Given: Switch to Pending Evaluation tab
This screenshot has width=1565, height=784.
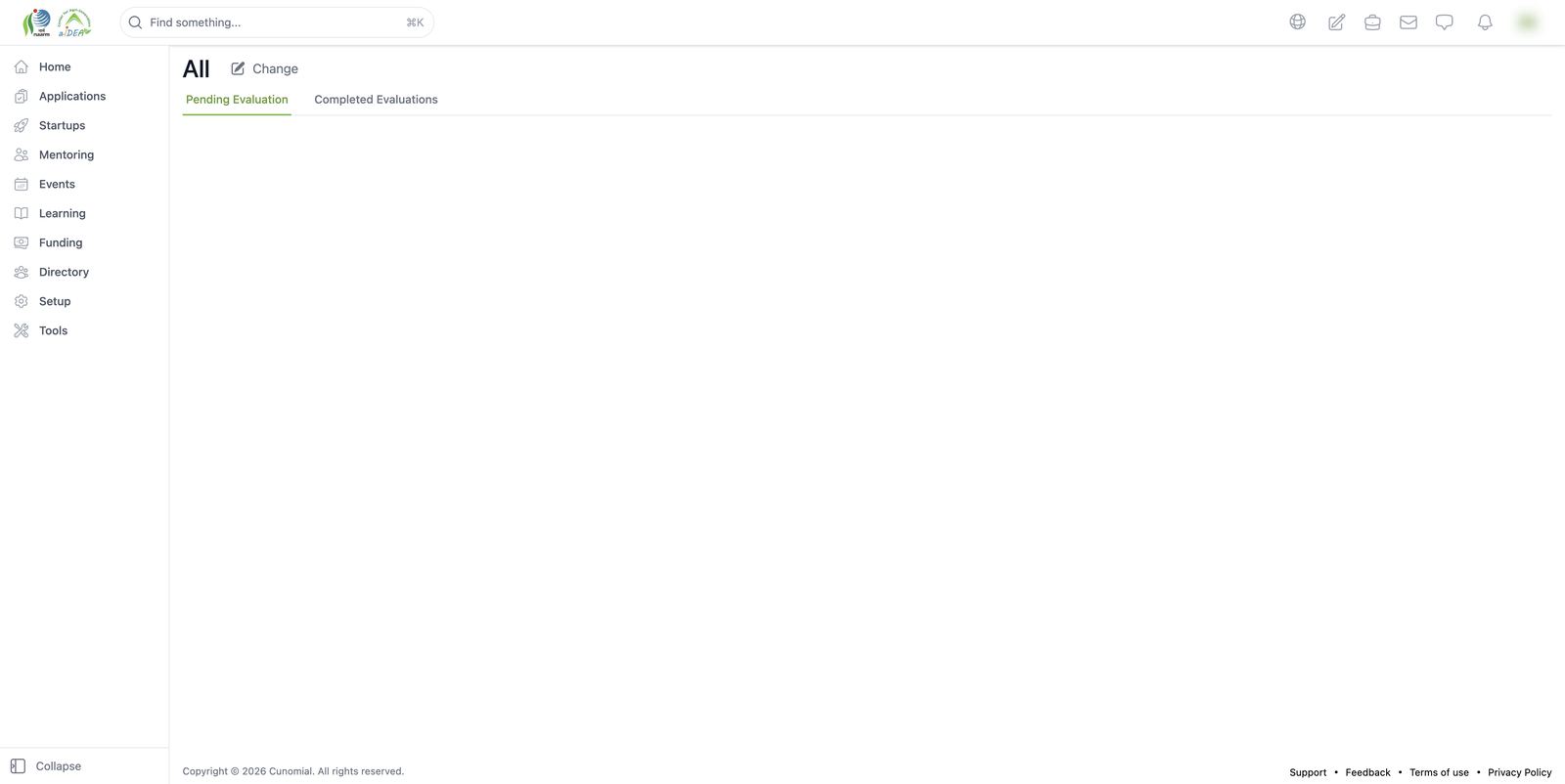Looking at the screenshot, I should pyautogui.click(x=237, y=100).
